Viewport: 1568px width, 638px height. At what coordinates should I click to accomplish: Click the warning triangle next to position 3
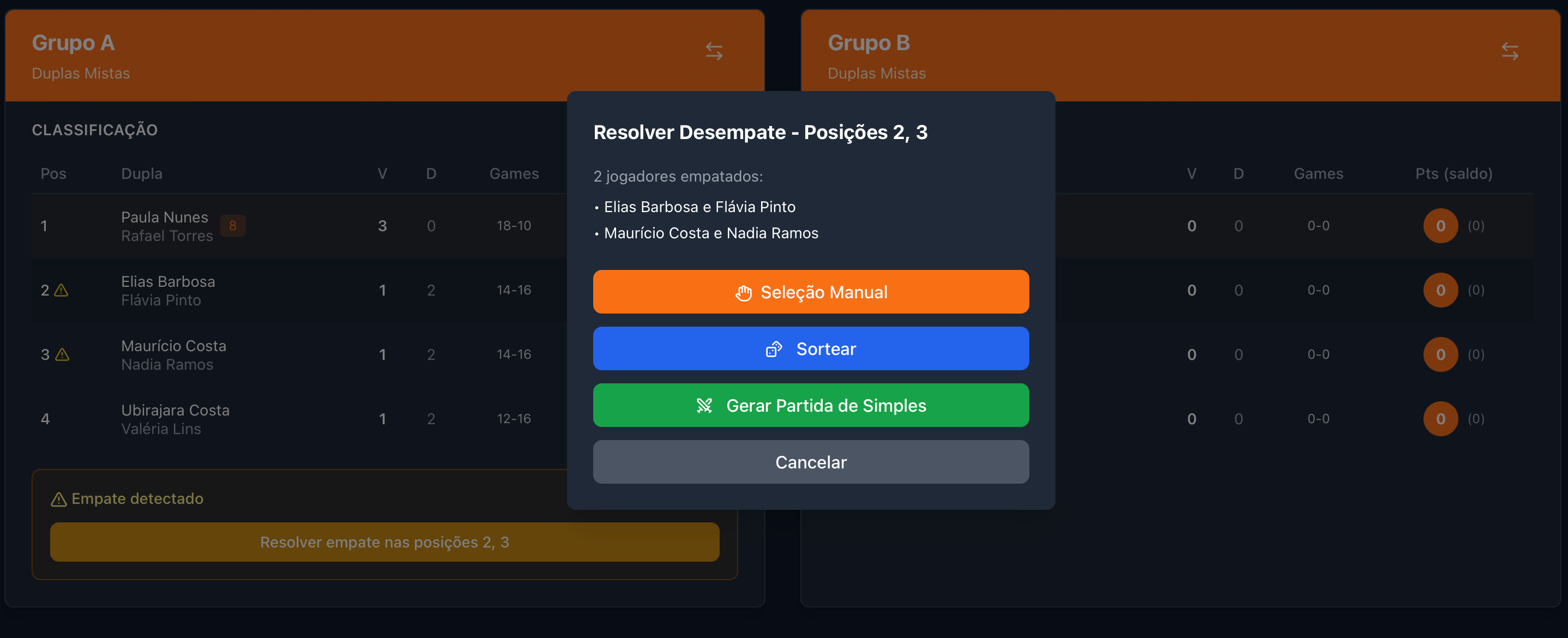[x=62, y=355]
